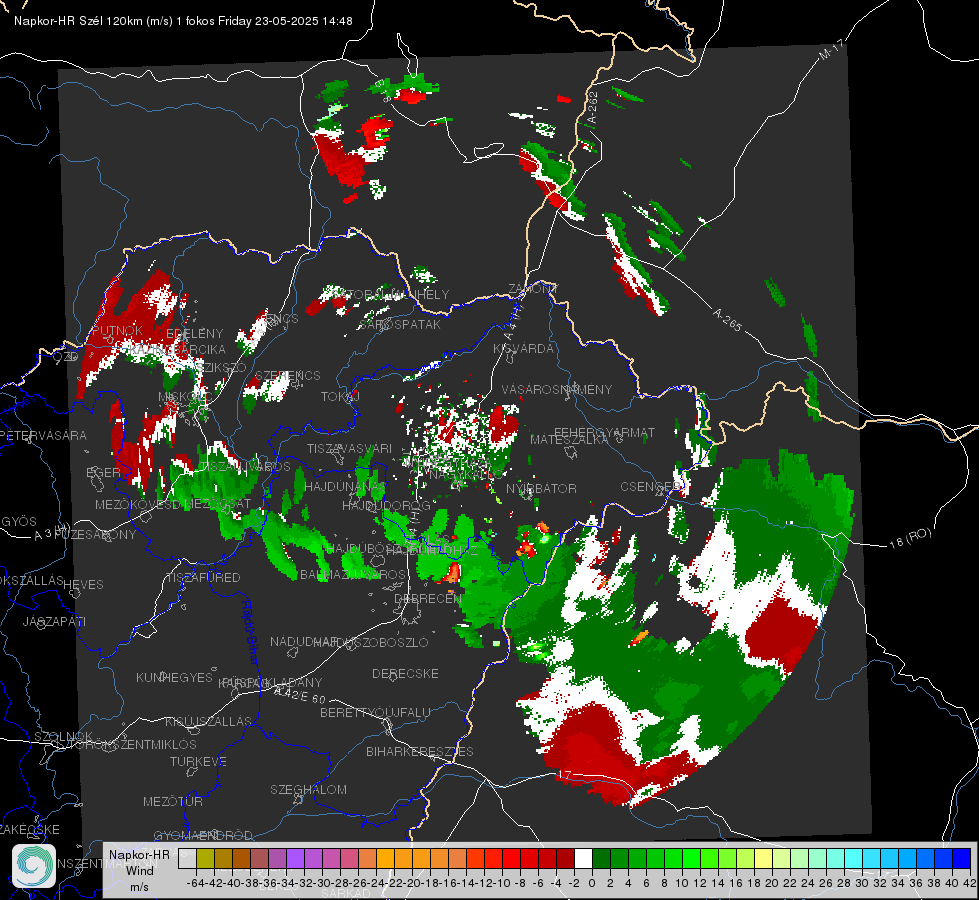The image size is (979, 900).
Task: Select the HAJDÚNÁNÁS town label
Action: (x=345, y=487)
